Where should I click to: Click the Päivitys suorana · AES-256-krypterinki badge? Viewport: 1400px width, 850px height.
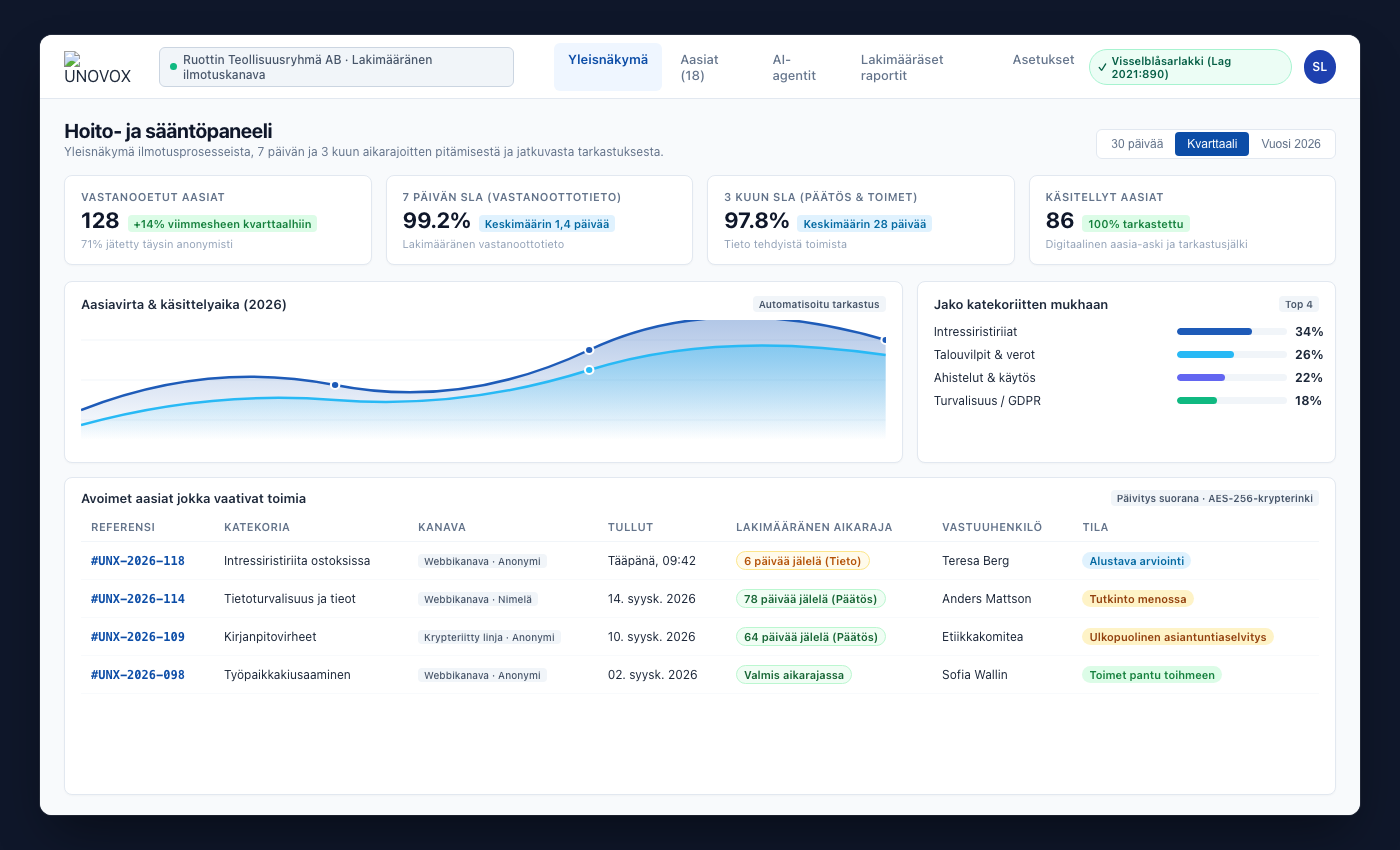click(1214, 498)
